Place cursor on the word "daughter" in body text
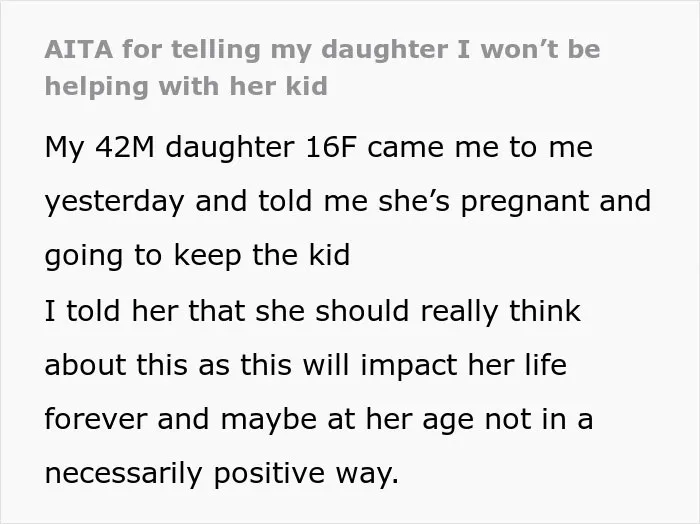 click(230, 147)
